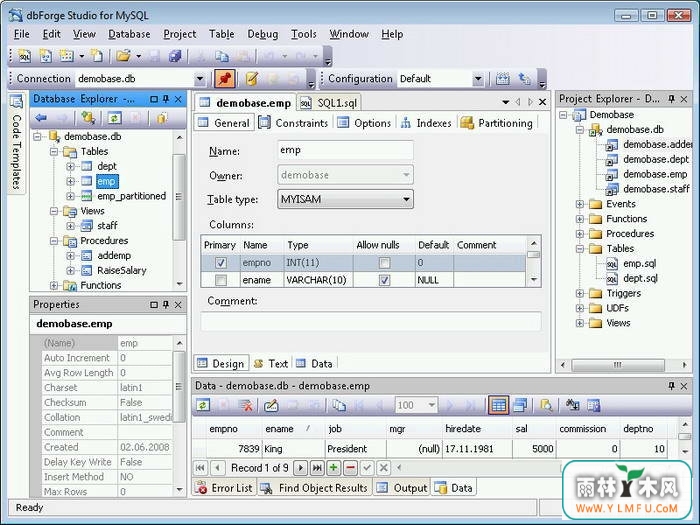
Task: Open the Output tab
Action: click(401, 488)
